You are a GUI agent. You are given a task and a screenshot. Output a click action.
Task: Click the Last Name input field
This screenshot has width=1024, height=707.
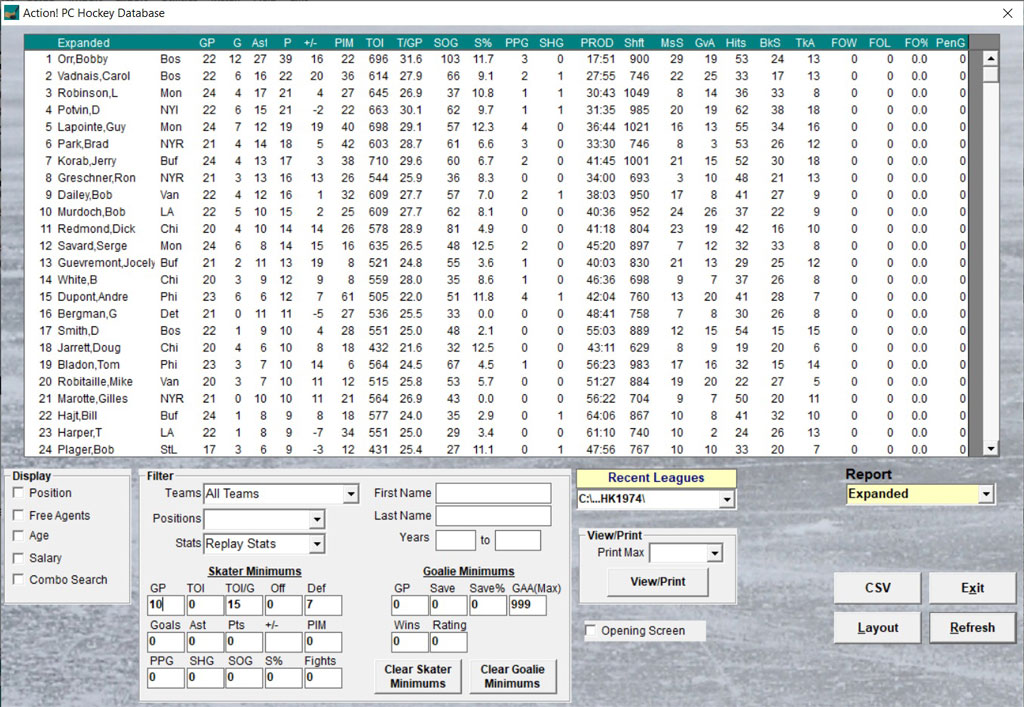(492, 516)
